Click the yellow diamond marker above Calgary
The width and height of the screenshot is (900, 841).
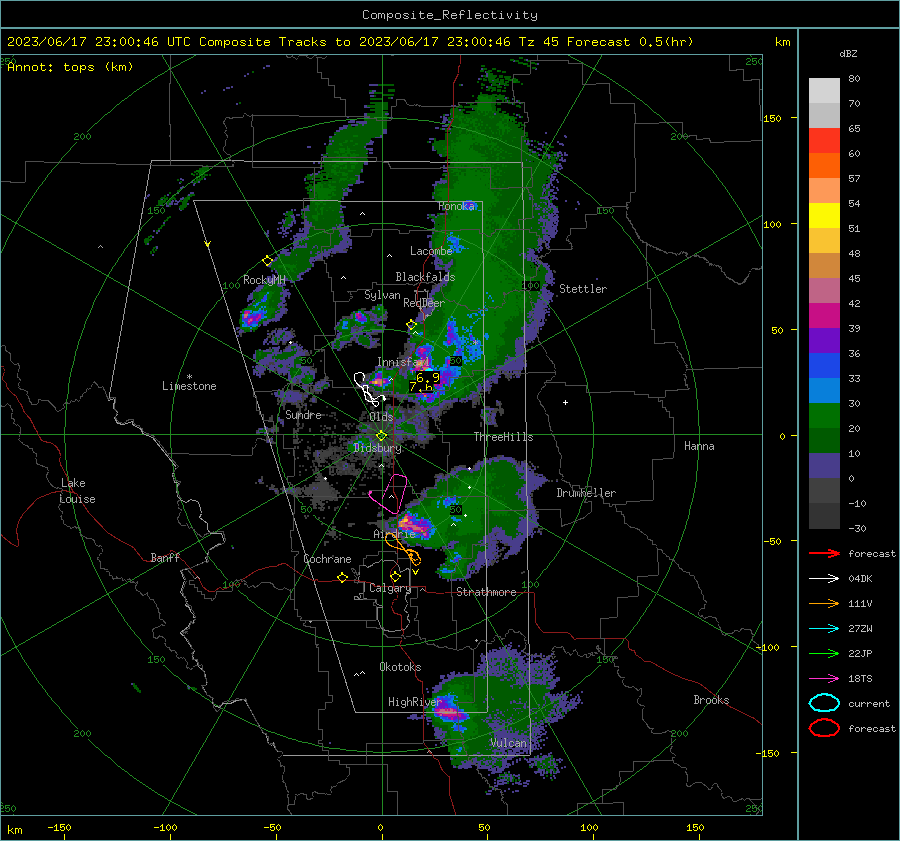pyautogui.click(x=395, y=576)
